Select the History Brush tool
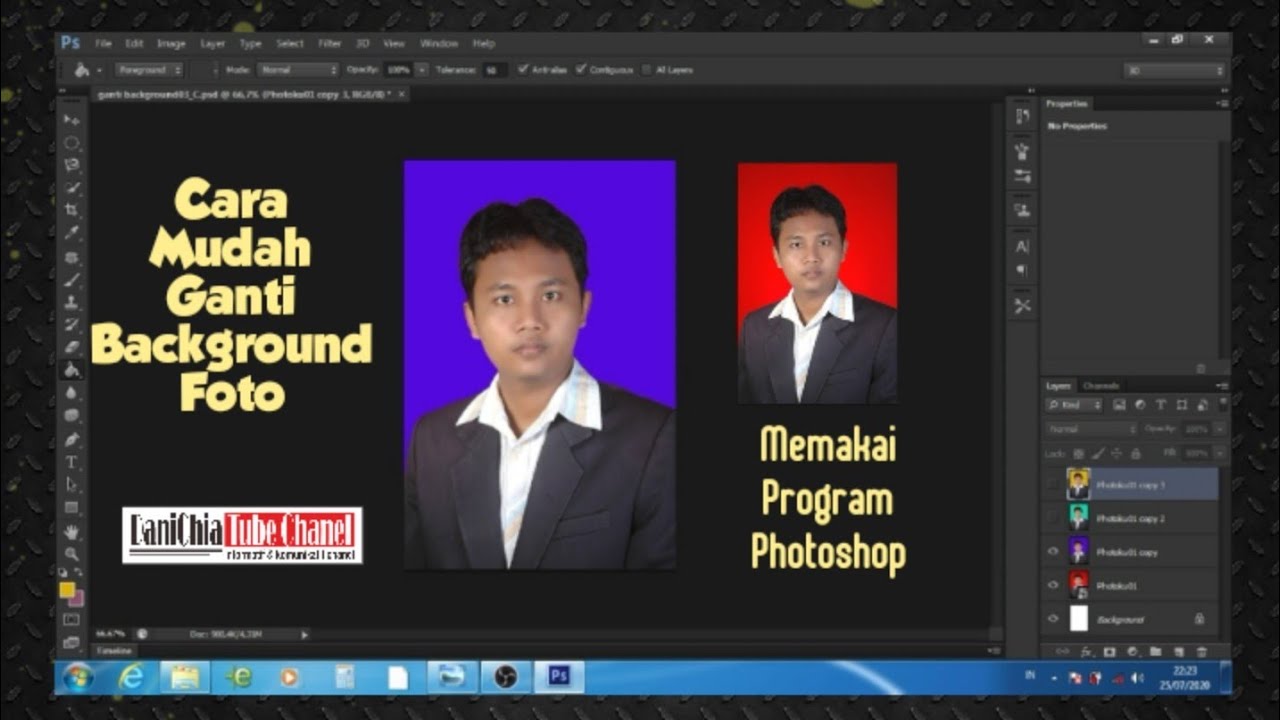 pos(72,324)
